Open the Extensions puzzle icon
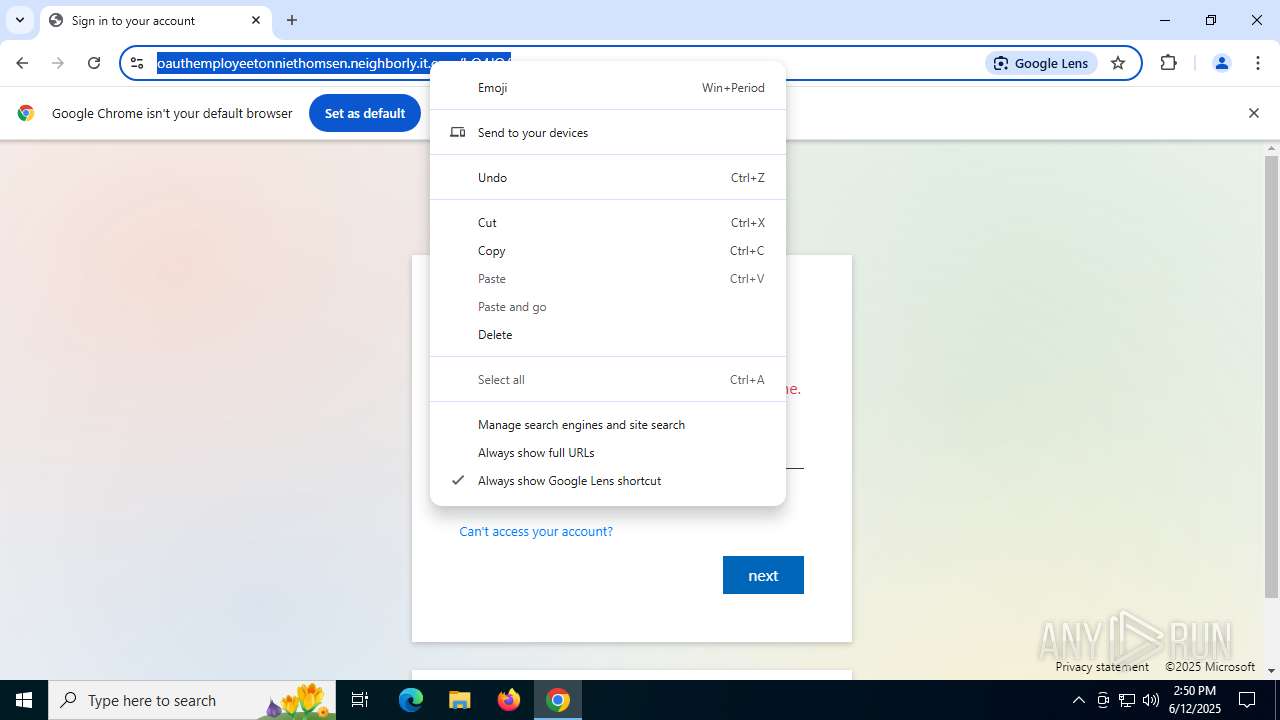Viewport: 1280px width, 720px height. [x=1168, y=63]
